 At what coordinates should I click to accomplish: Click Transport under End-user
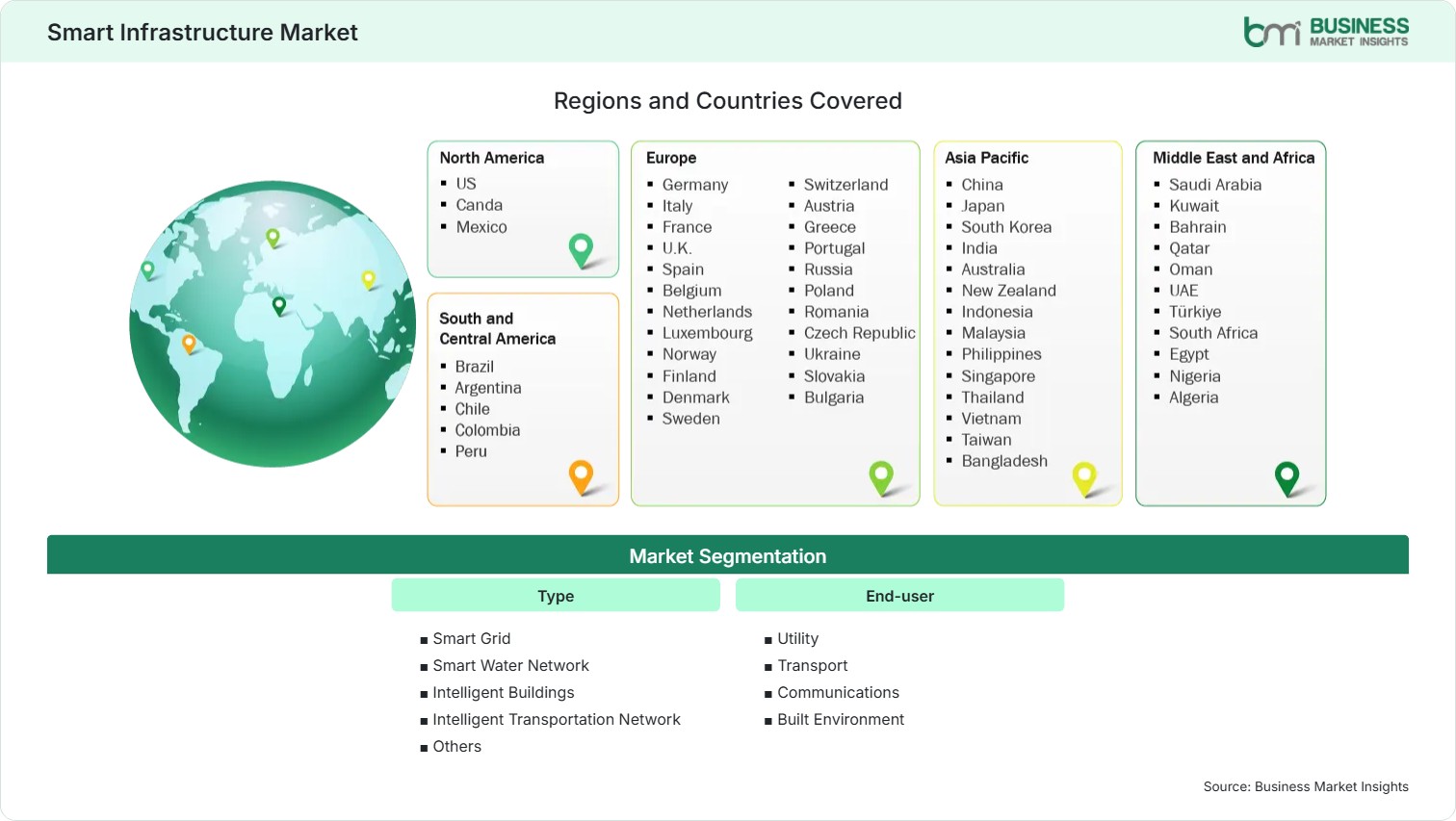point(813,666)
